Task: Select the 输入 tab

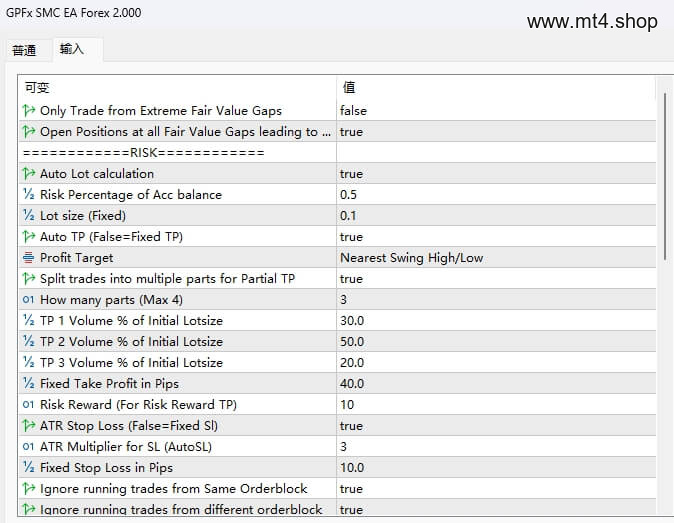Action: point(72,49)
